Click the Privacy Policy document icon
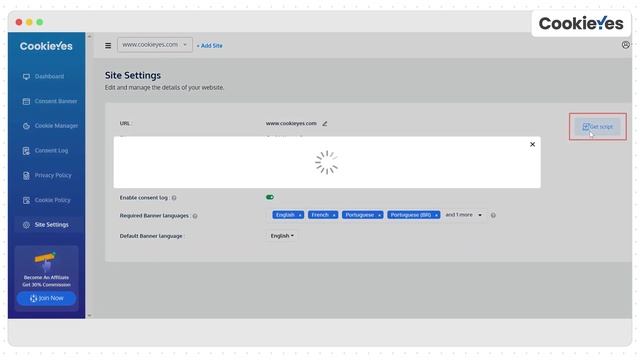The width and height of the screenshot is (640, 360). (x=26, y=176)
